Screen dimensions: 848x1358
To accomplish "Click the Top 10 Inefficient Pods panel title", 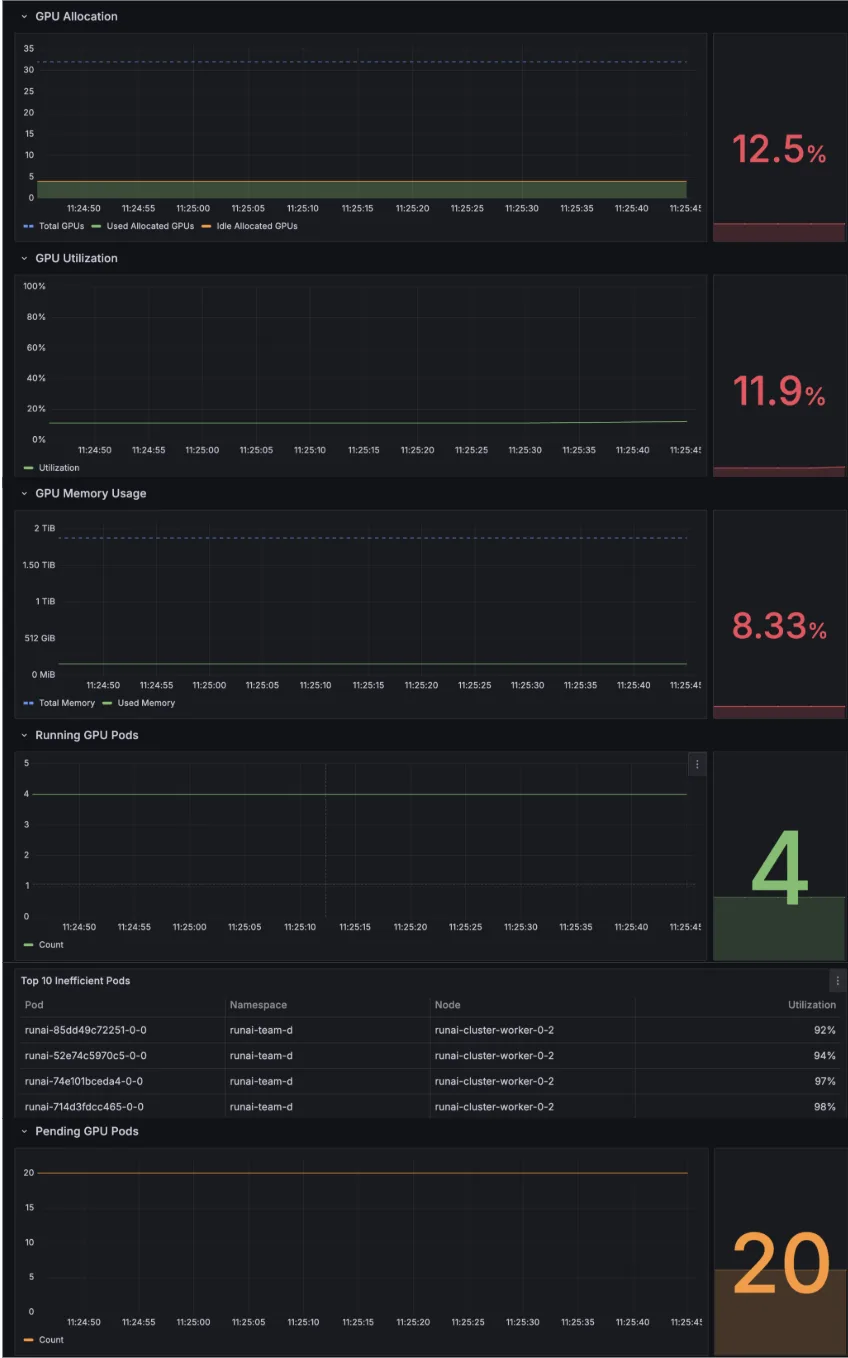I will pyautogui.click(x=75, y=980).
